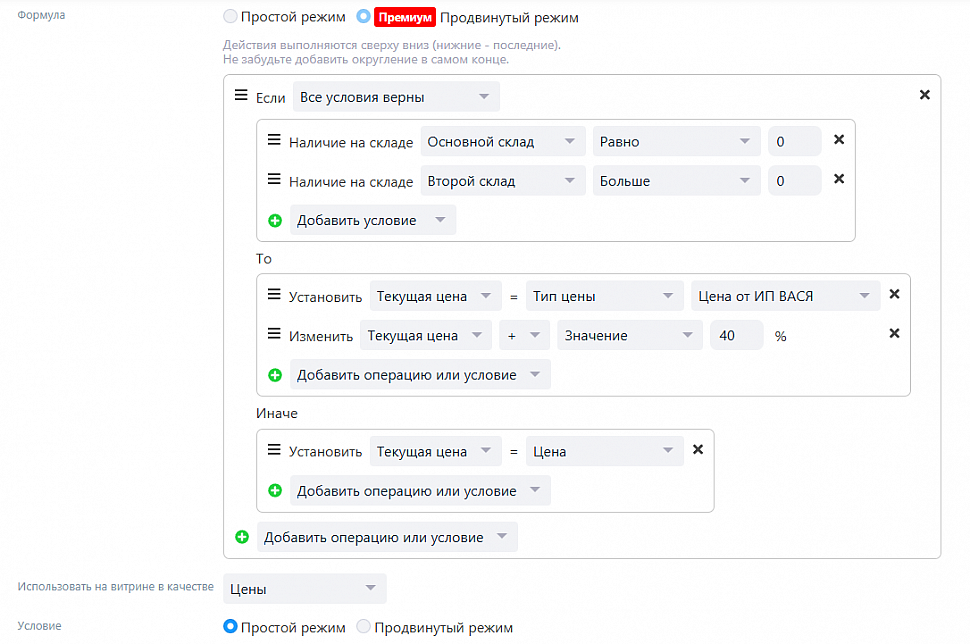Open outer 'Добавить операцию или условие' dropdown

click(x=387, y=537)
